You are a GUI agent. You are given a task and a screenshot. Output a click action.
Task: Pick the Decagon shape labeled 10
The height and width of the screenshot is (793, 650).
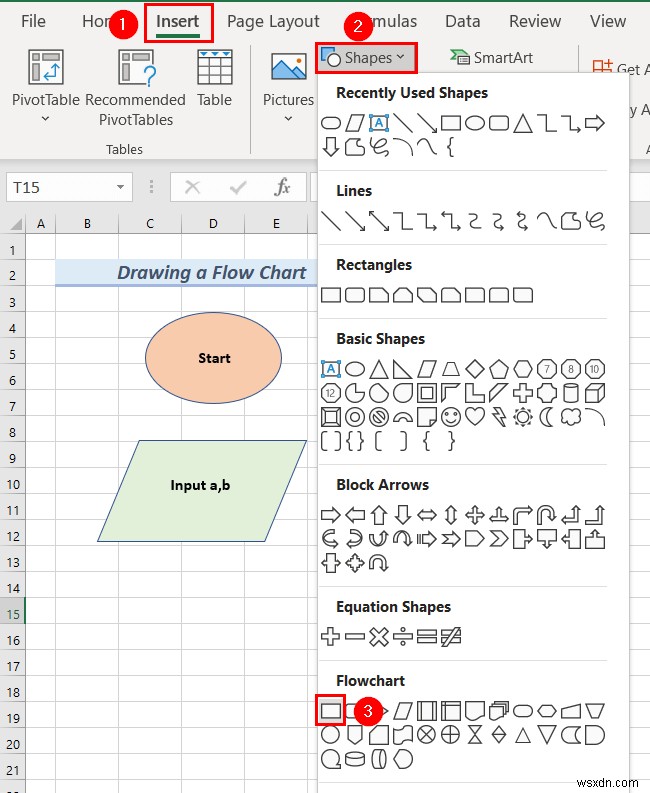click(x=595, y=369)
